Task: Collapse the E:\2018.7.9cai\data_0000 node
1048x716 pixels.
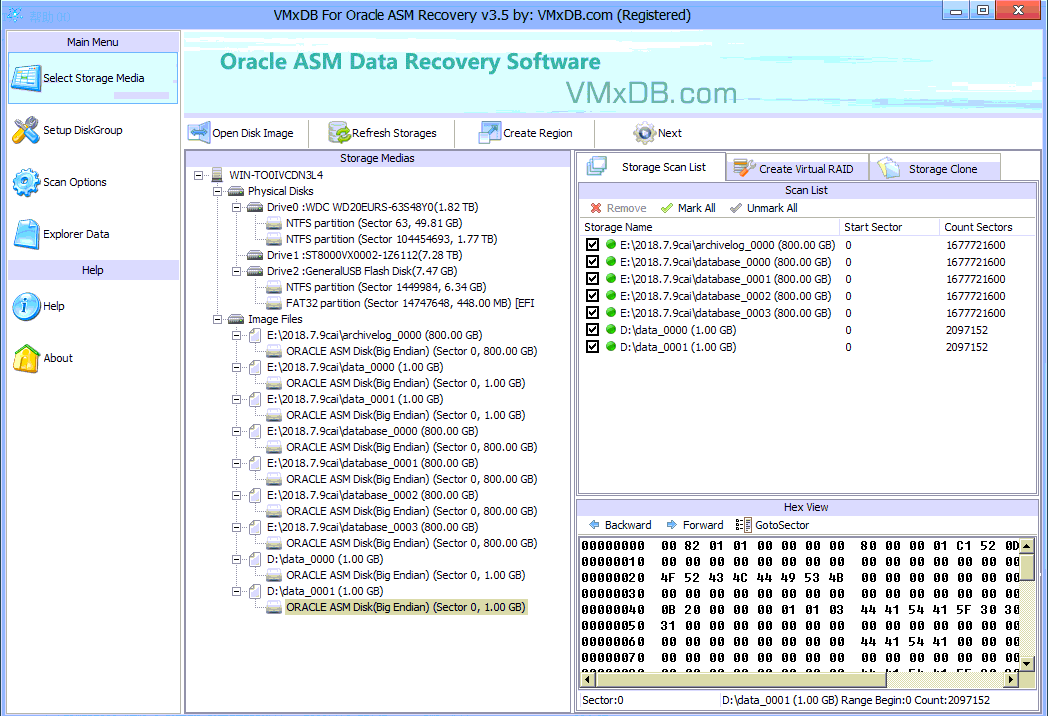Action: [x=236, y=367]
